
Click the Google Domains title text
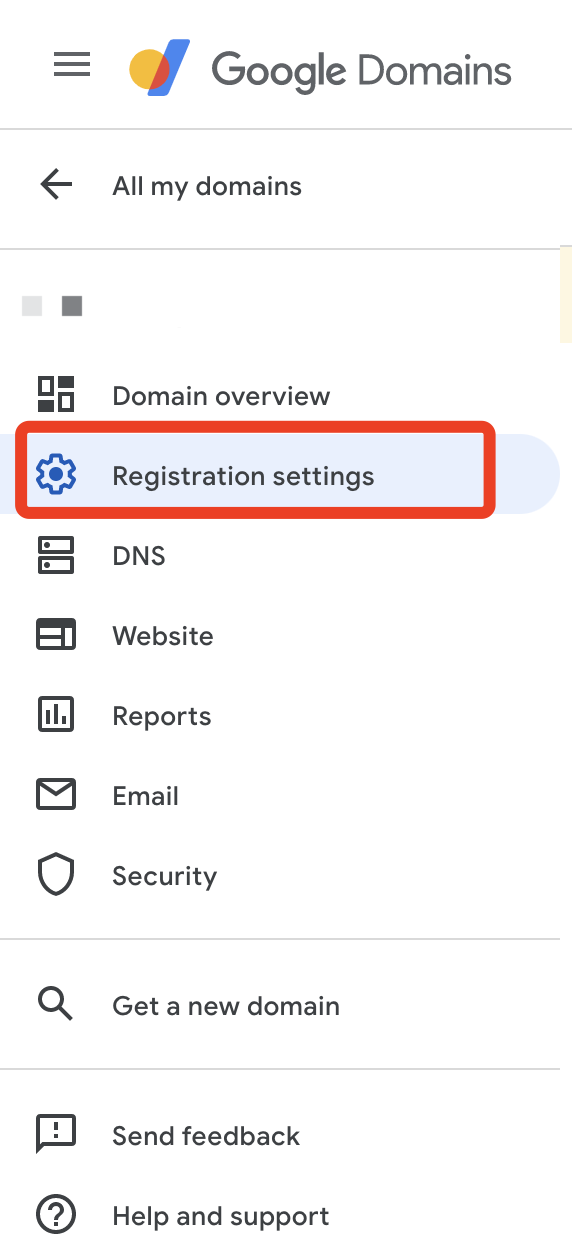pos(361,71)
